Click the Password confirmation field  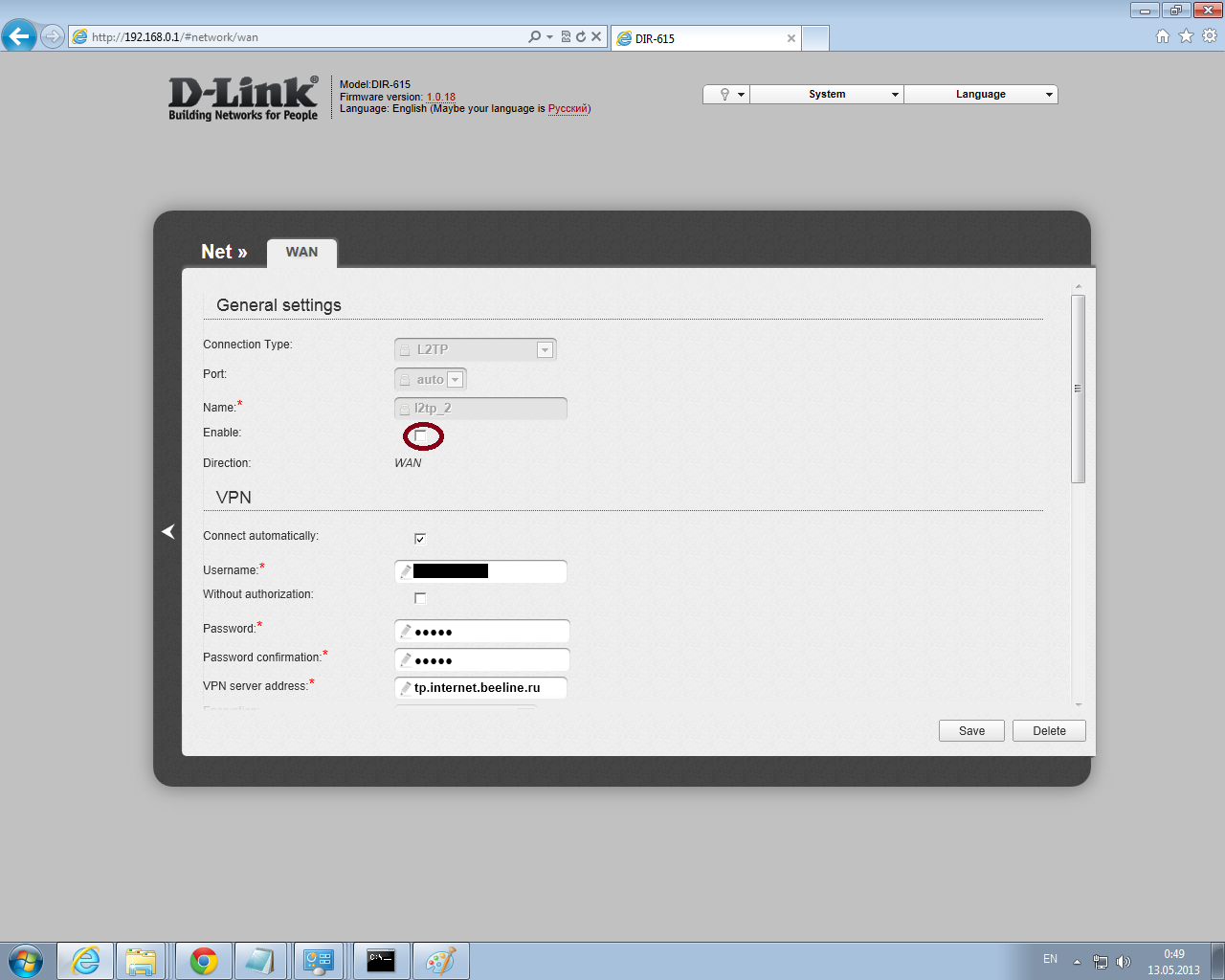pos(482,660)
